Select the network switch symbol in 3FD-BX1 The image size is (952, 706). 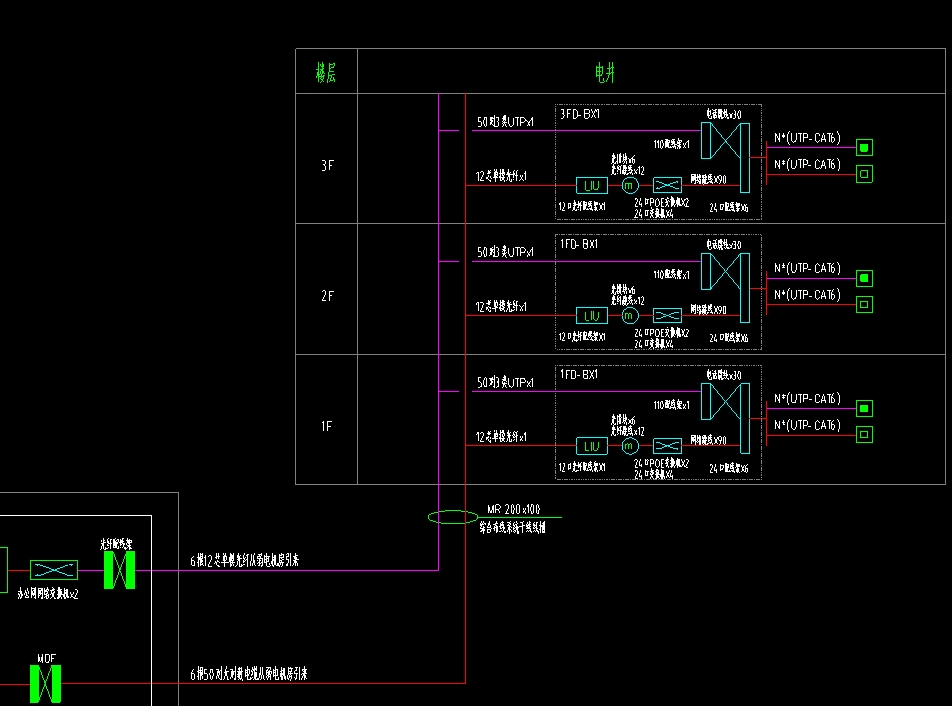tap(667, 185)
